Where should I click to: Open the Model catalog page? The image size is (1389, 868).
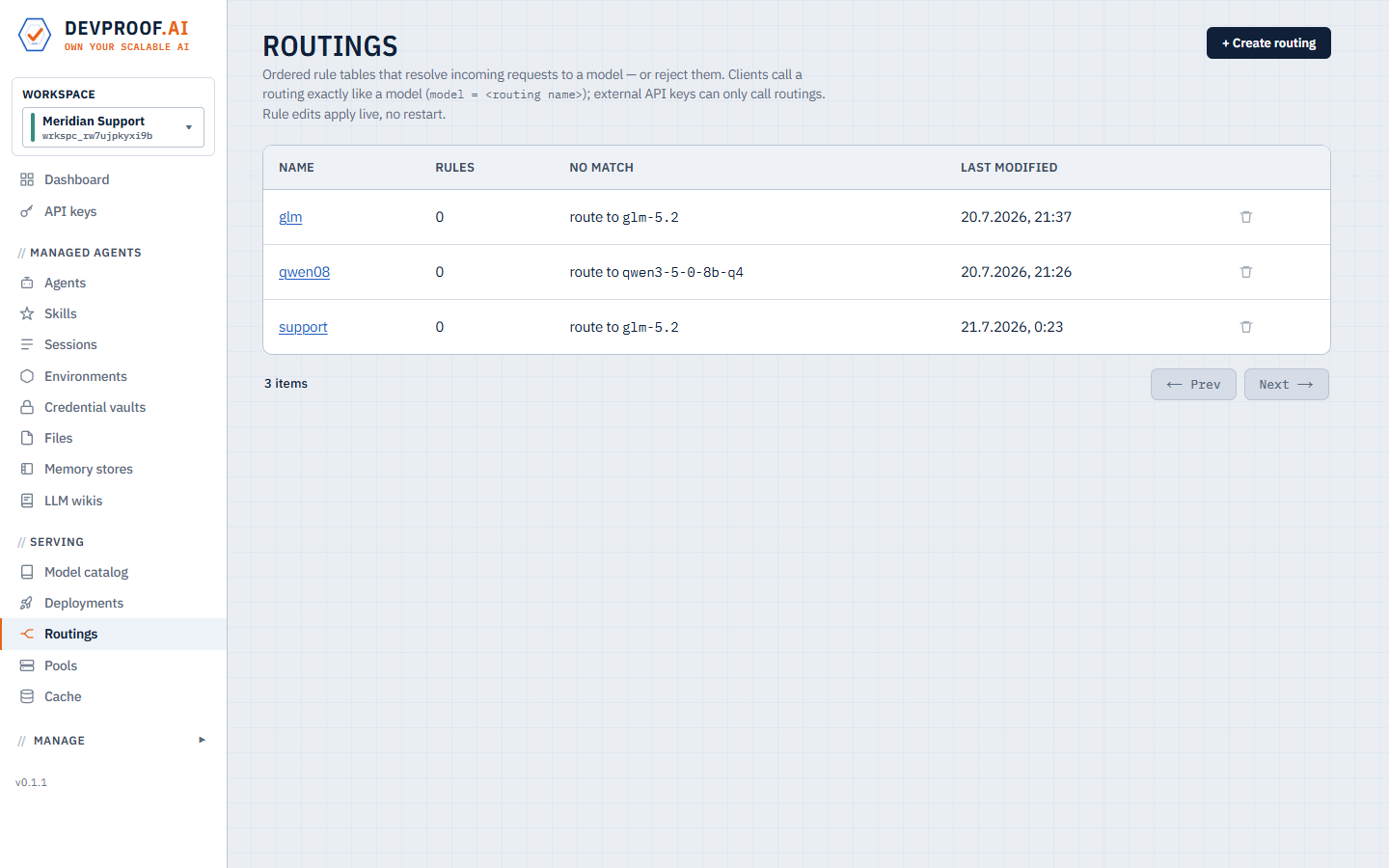coord(113,572)
